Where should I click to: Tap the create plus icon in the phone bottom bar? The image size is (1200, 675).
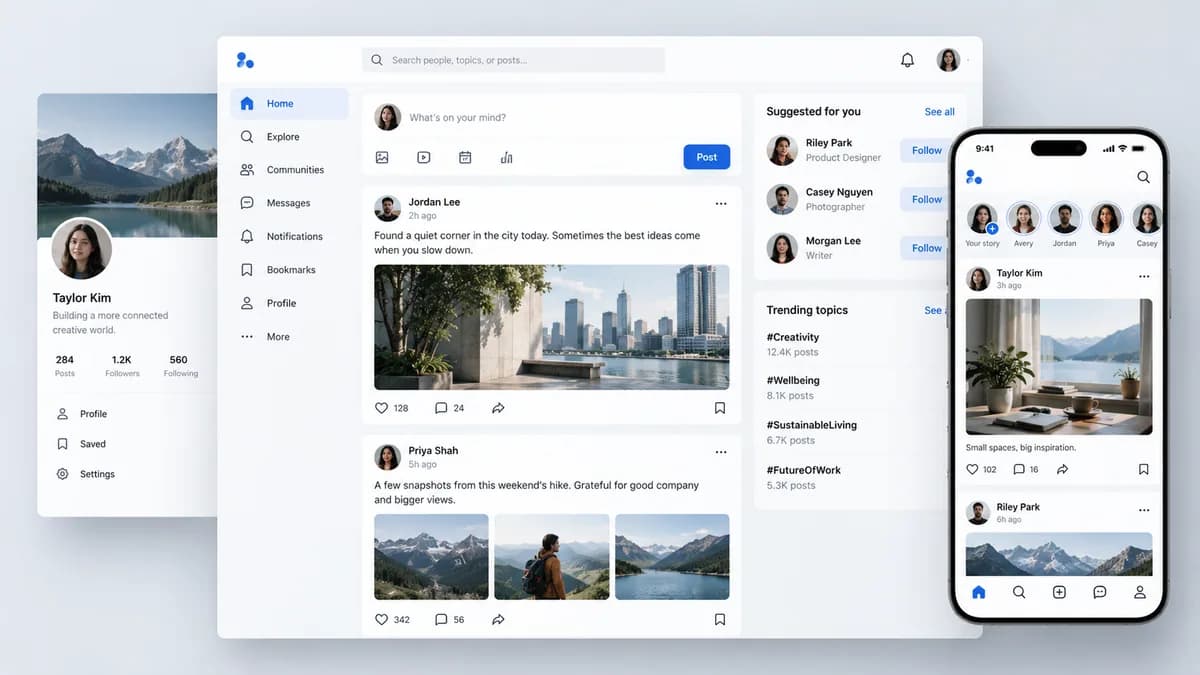(1059, 592)
